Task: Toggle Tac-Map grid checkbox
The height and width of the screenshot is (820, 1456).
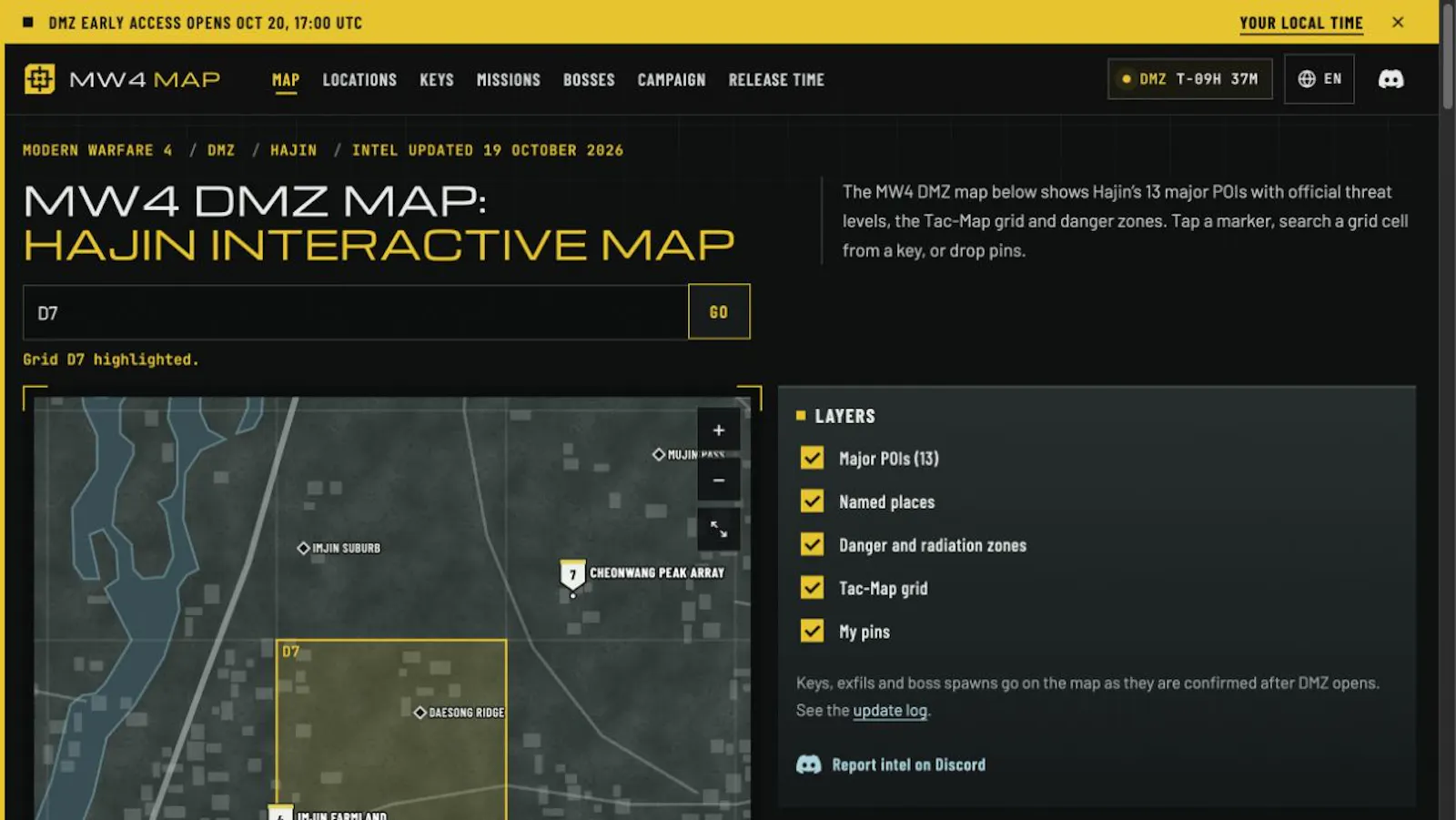Action: (812, 587)
